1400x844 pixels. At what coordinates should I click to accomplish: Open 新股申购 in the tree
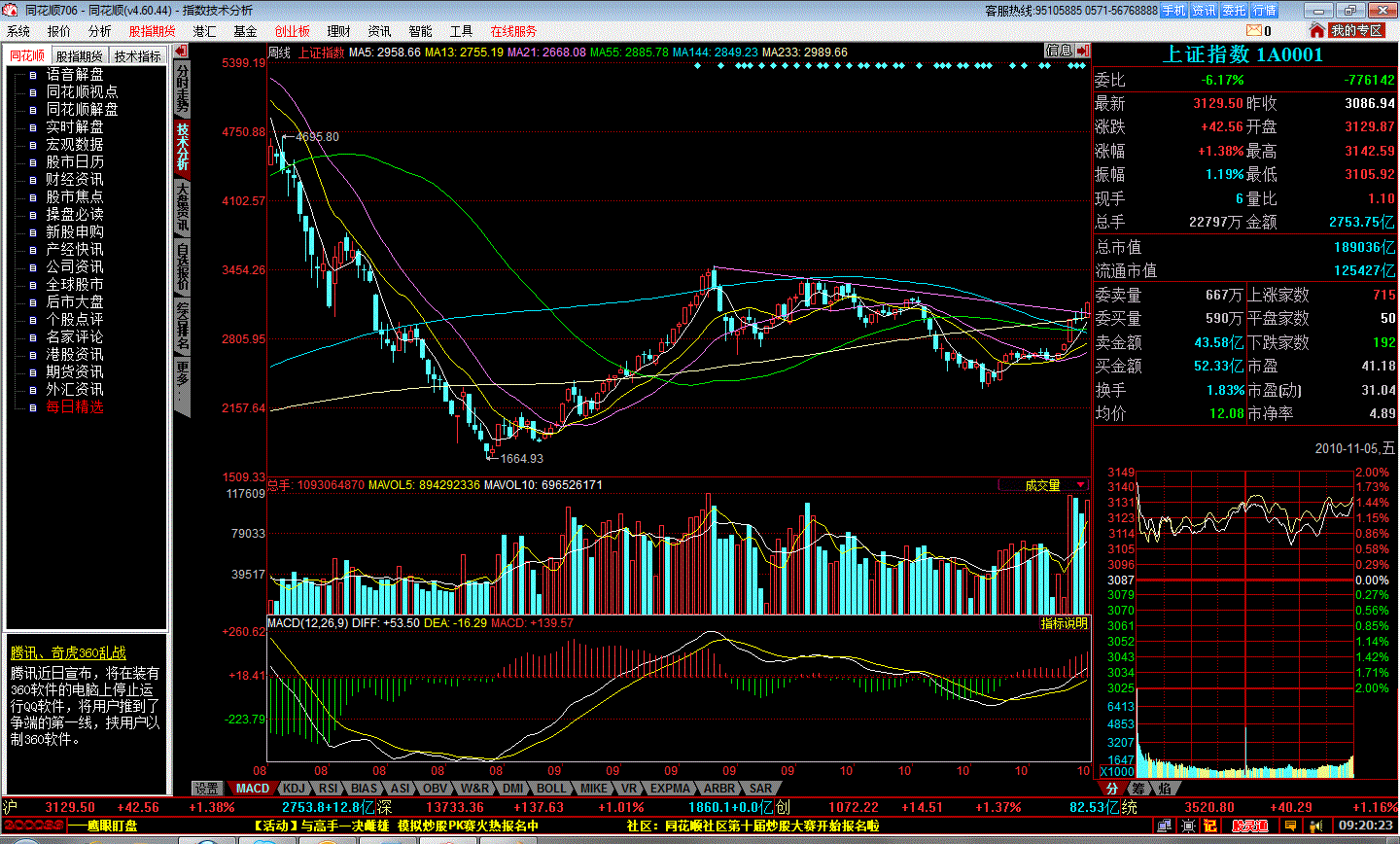(x=75, y=231)
